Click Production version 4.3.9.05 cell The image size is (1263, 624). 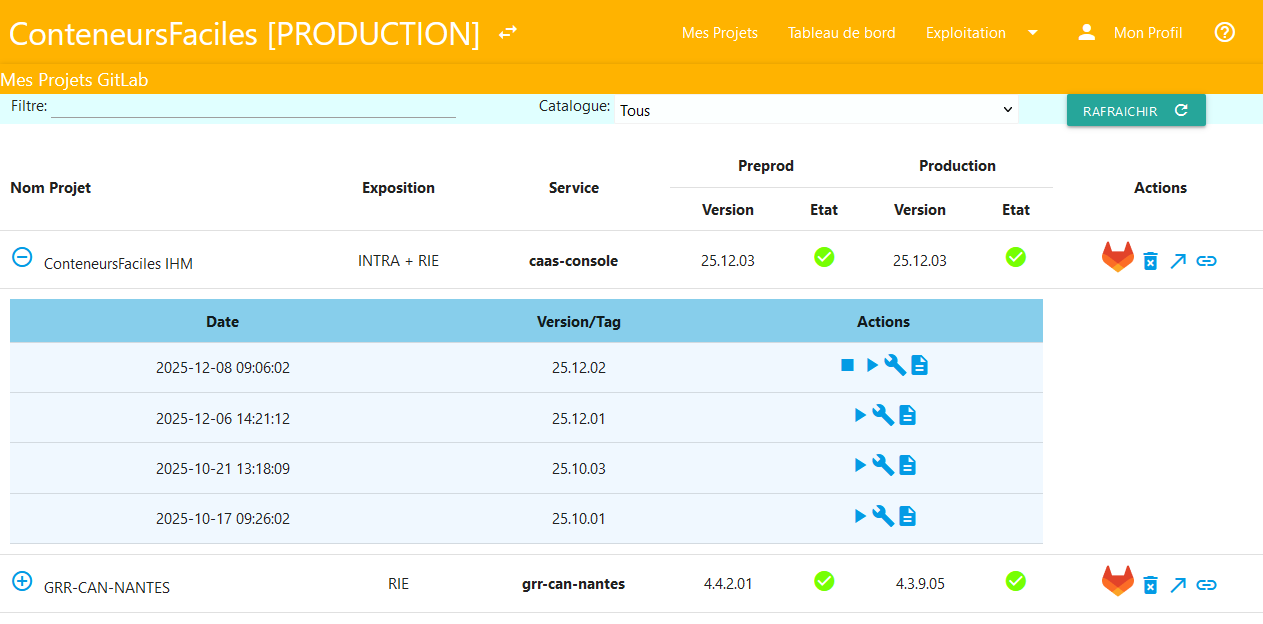pos(920,584)
